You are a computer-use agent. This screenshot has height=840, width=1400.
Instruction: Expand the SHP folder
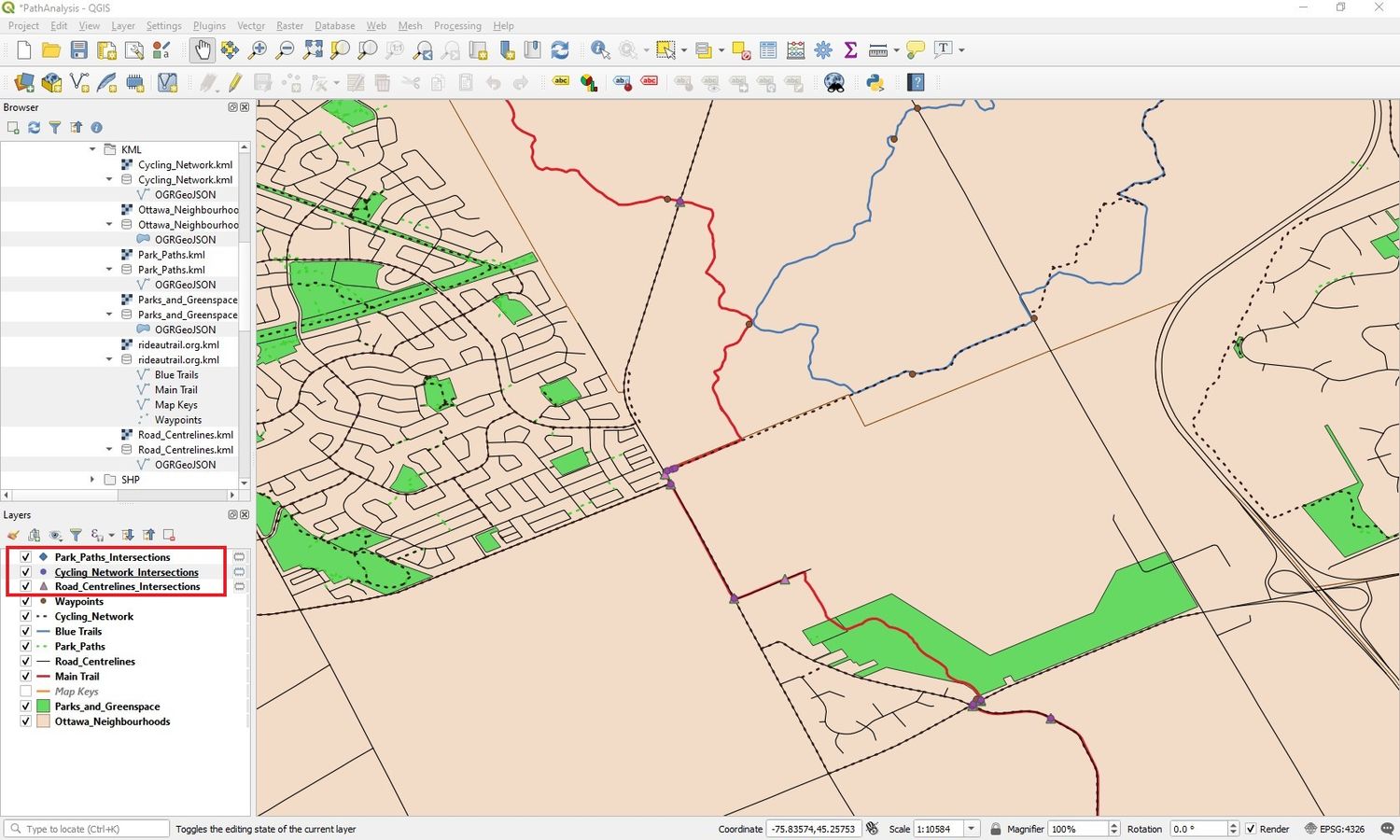[x=91, y=479]
